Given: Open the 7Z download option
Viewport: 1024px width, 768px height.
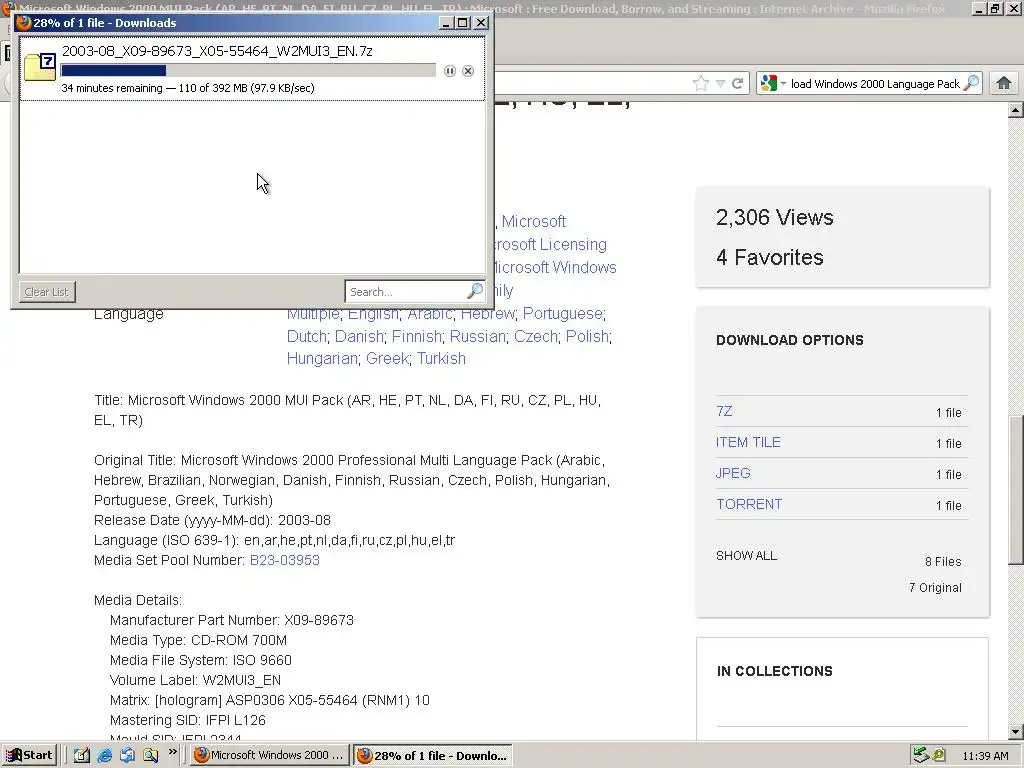Looking at the screenshot, I should coord(724,411).
